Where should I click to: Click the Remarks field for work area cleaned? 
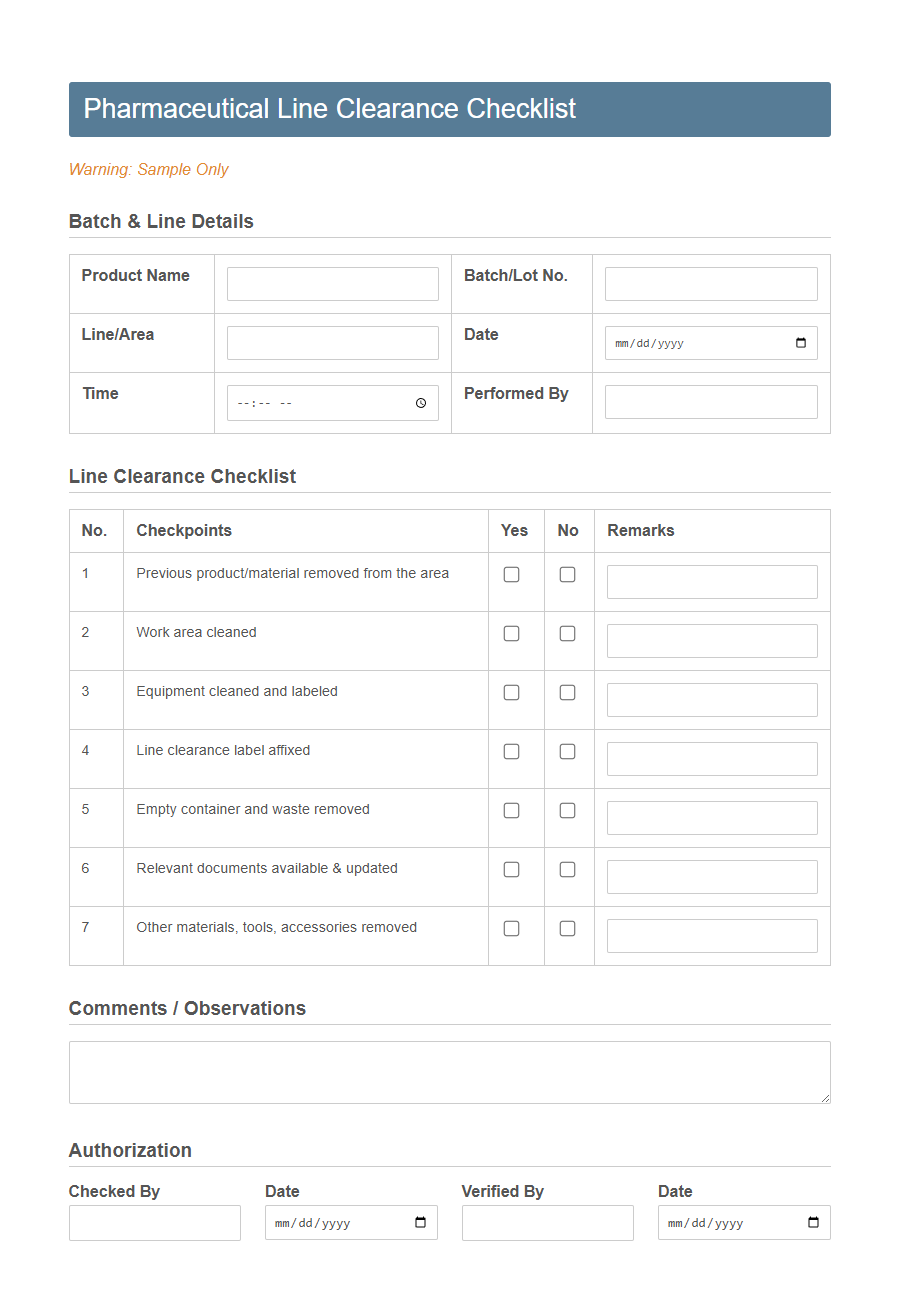tap(711, 640)
